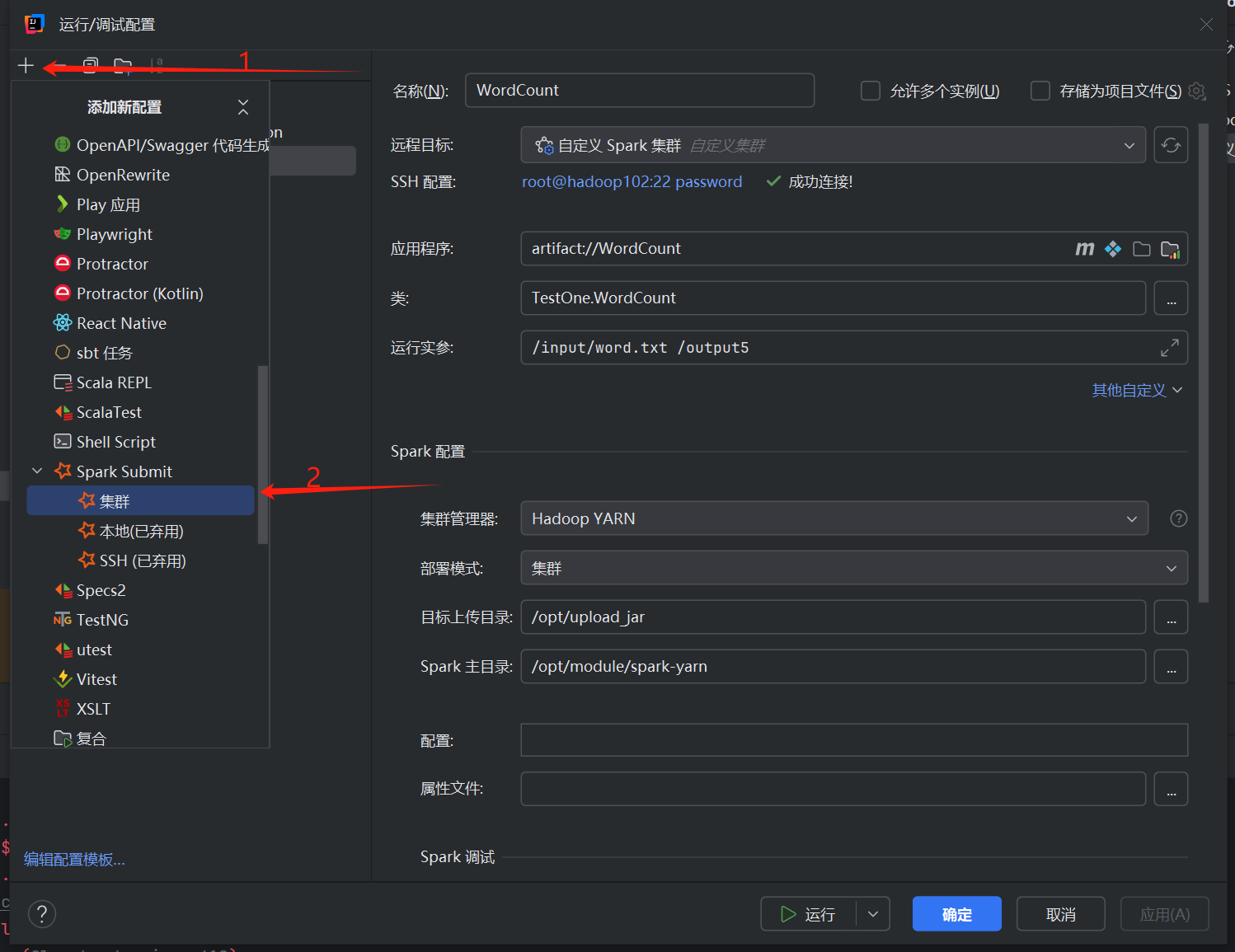This screenshot has width=1235, height=952.
Task: Toggle project file storage settings gear
Action: tap(1196, 91)
